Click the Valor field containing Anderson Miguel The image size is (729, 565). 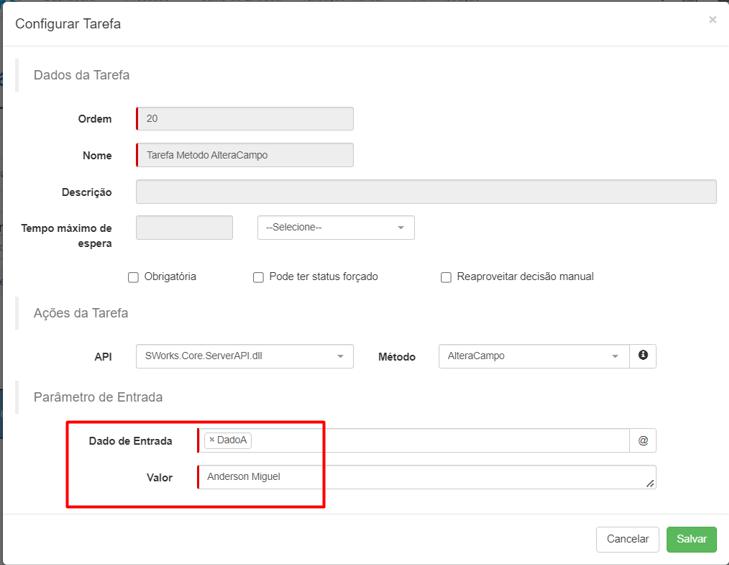click(x=426, y=477)
